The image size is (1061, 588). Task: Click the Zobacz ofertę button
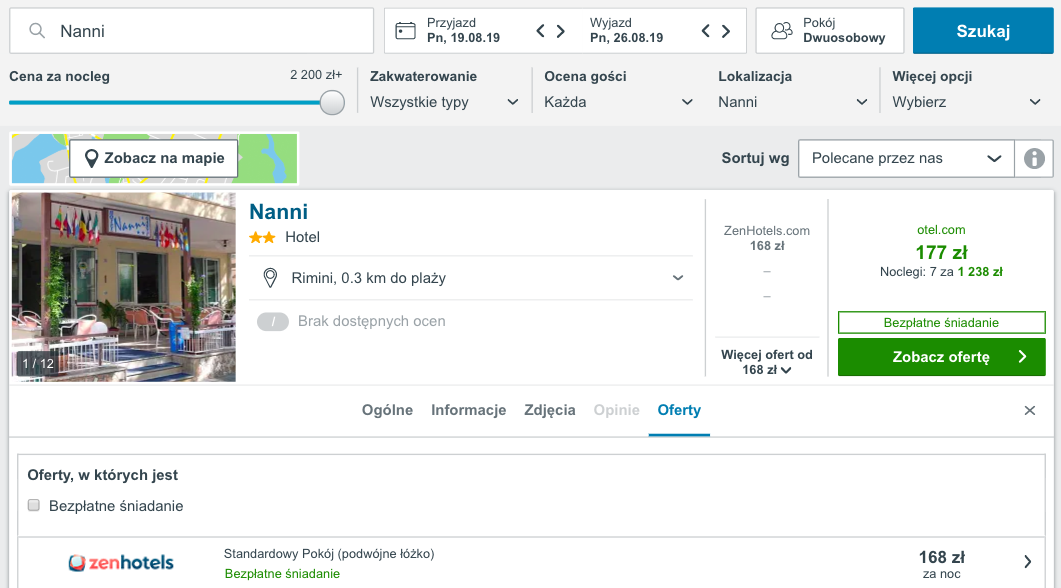pos(941,357)
